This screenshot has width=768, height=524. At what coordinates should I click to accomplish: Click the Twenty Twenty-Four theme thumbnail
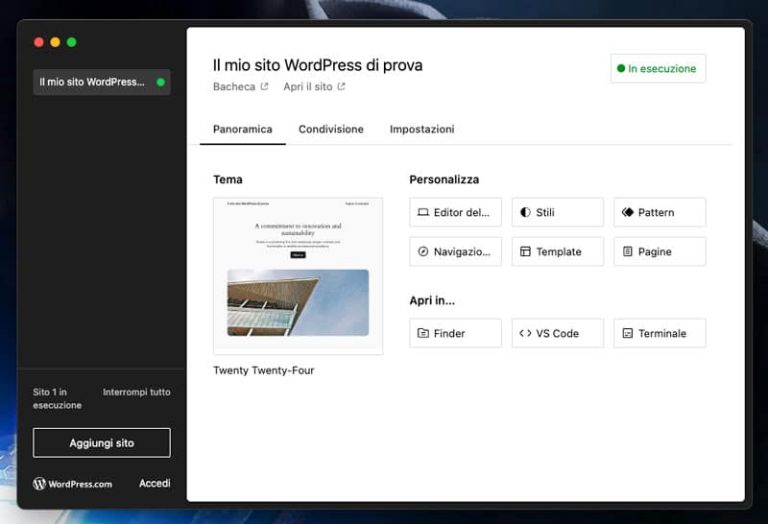click(298, 276)
